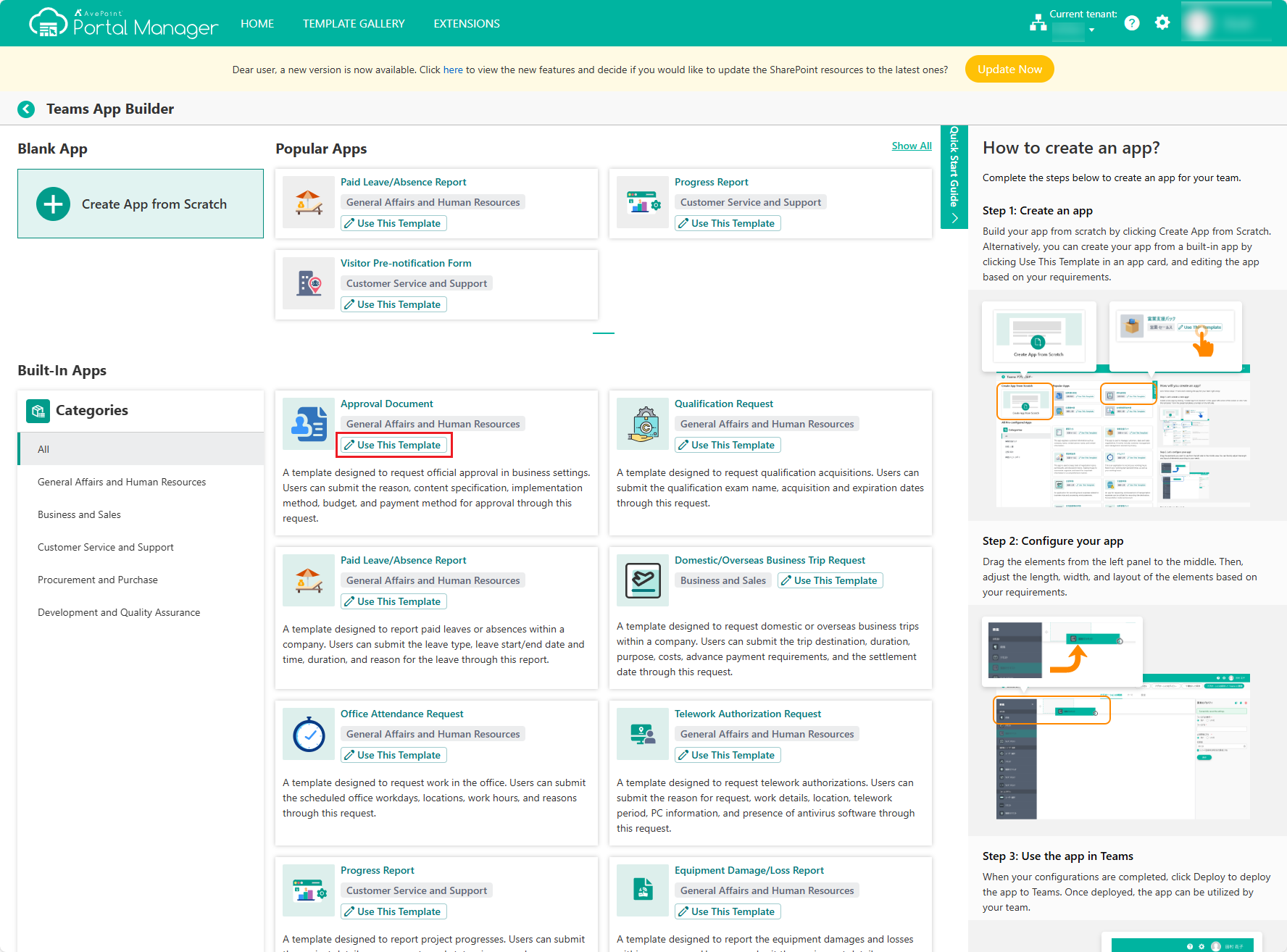Click the Visitor Pre-notification Form icon
Screen dimensions: 1287x952
[x=309, y=283]
